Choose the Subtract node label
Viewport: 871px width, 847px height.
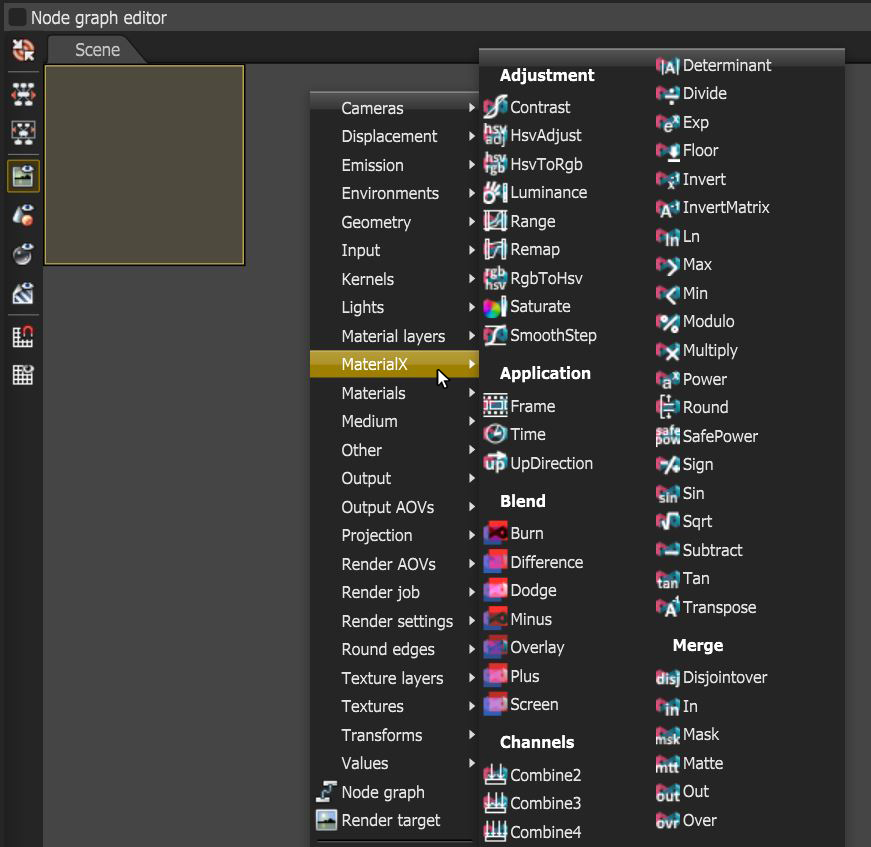coord(713,550)
